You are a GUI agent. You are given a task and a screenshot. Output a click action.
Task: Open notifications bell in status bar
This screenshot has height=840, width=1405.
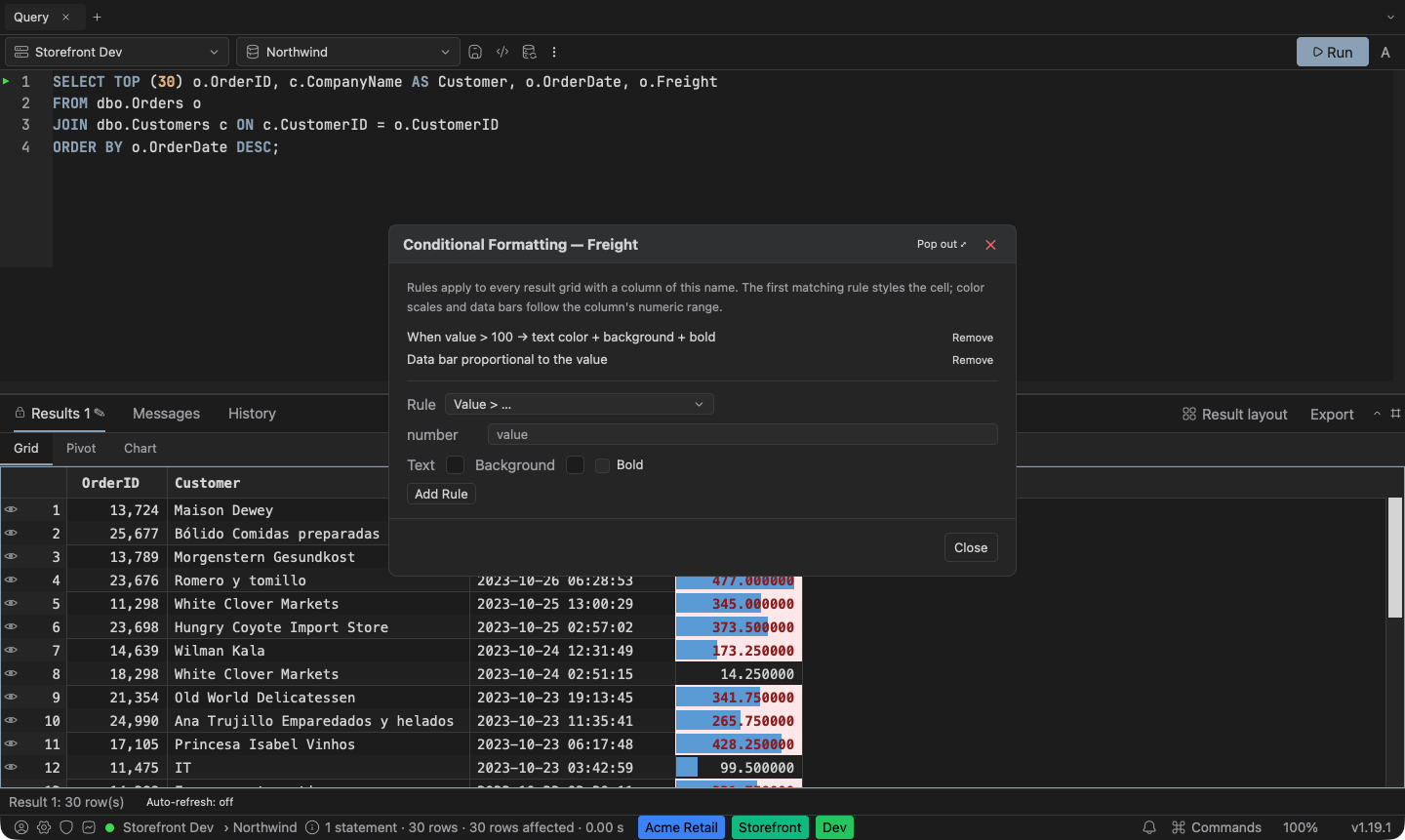pos(1149,827)
